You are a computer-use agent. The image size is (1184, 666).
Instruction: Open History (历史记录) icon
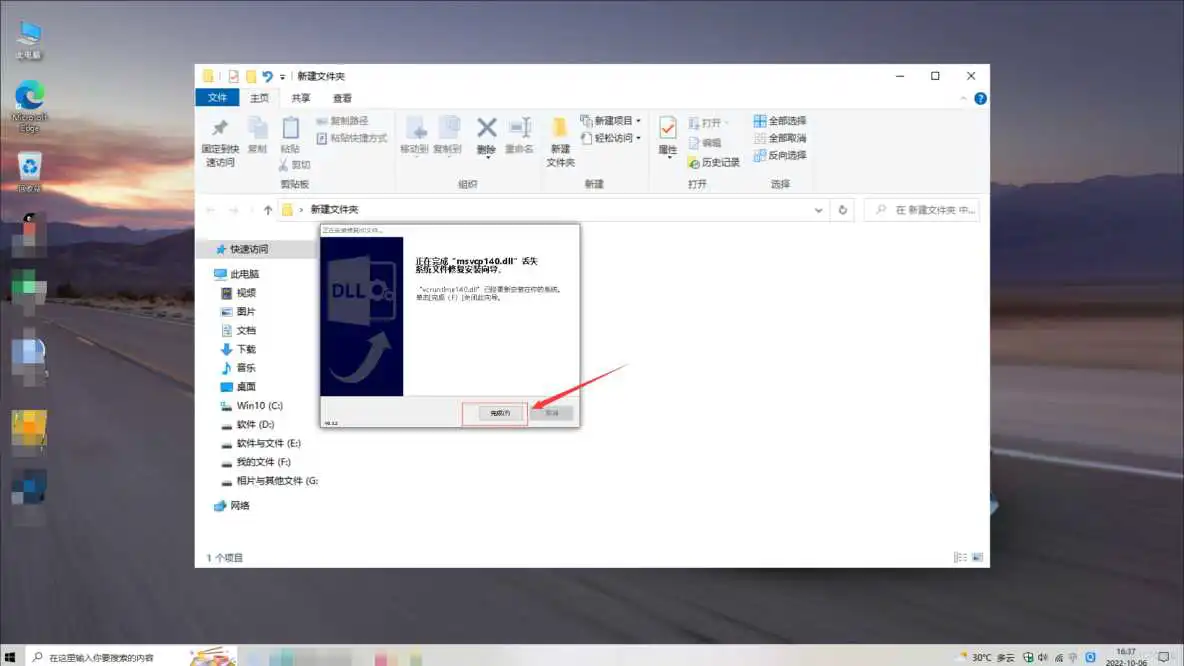tap(711, 162)
